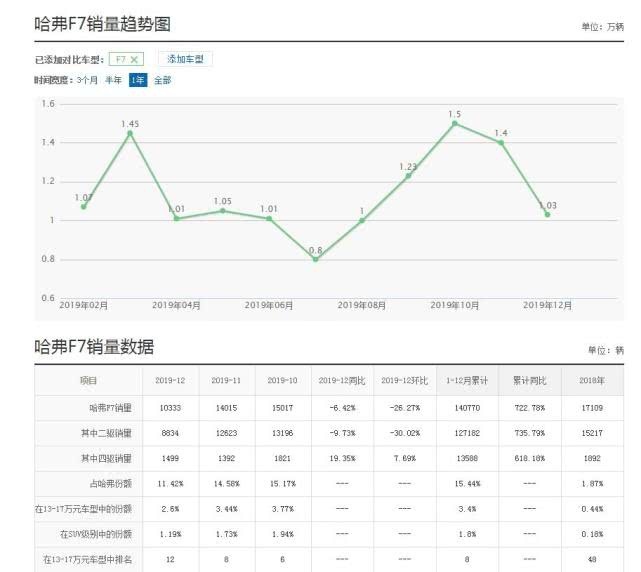
Task: Click the 19.35% four-wheel-drive year-over-year cell
Action: (x=342, y=458)
